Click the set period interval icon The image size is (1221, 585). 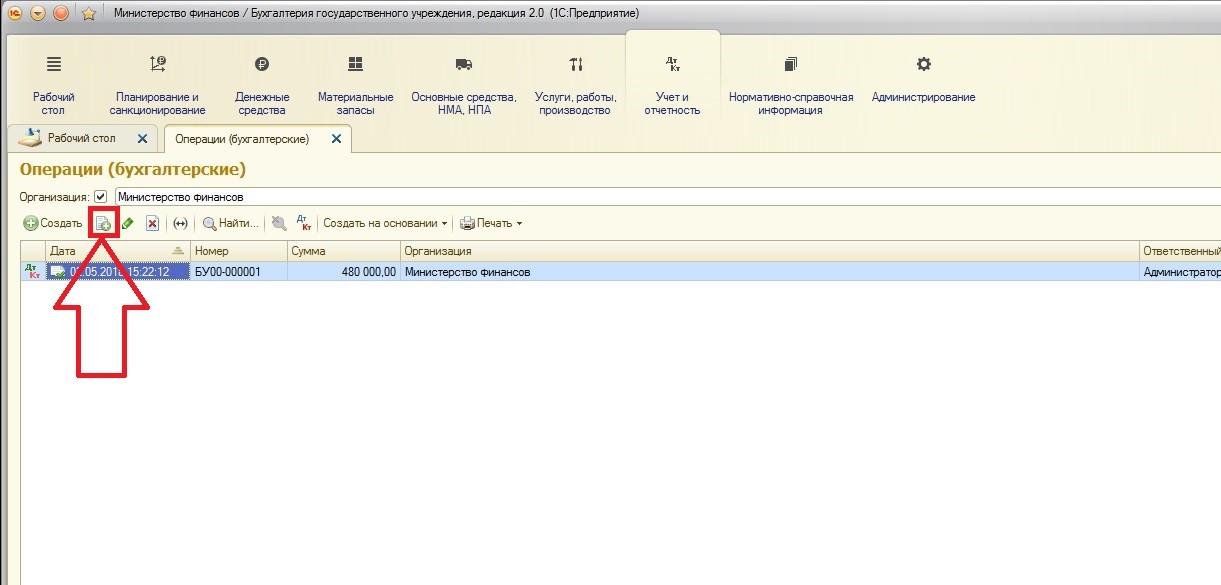(180, 223)
